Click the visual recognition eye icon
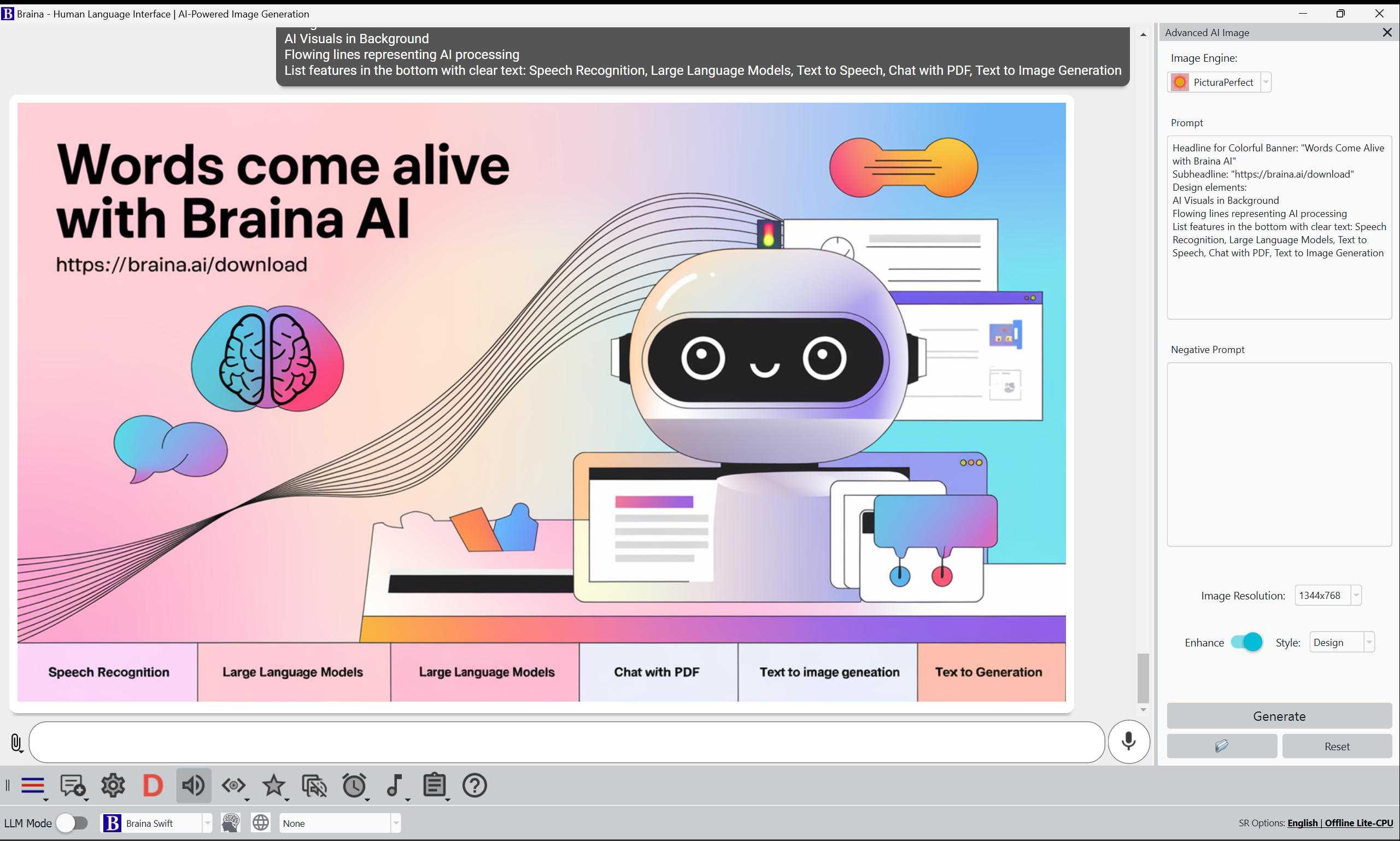This screenshot has height=841, width=1400. click(x=233, y=785)
